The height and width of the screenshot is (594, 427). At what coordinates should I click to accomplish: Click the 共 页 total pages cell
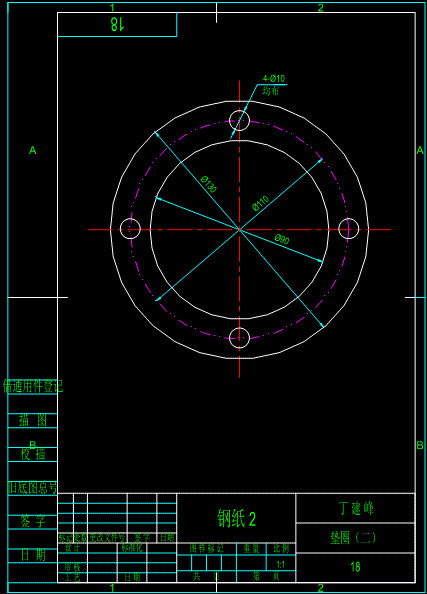coord(206,576)
